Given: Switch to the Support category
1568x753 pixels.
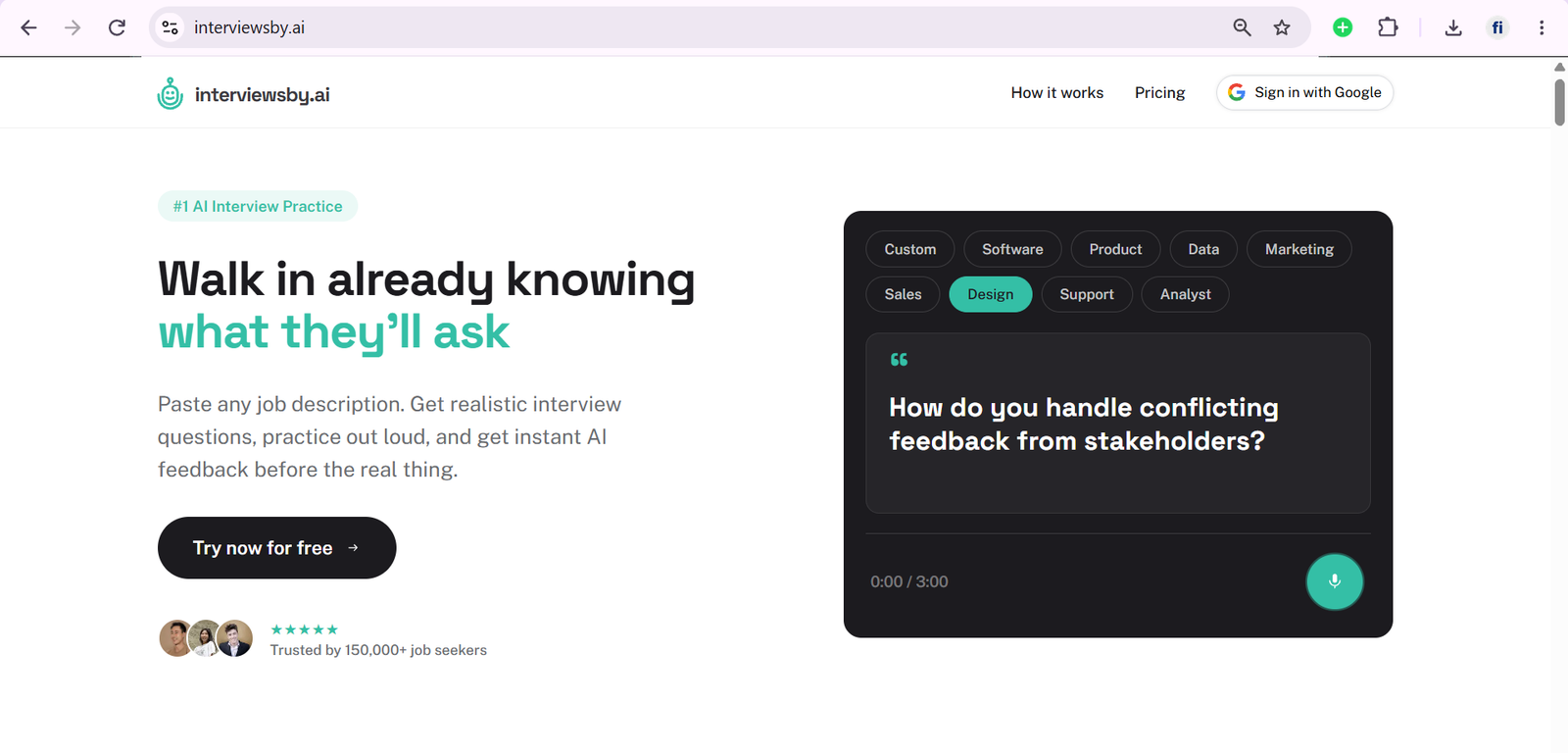Looking at the screenshot, I should [1087, 294].
